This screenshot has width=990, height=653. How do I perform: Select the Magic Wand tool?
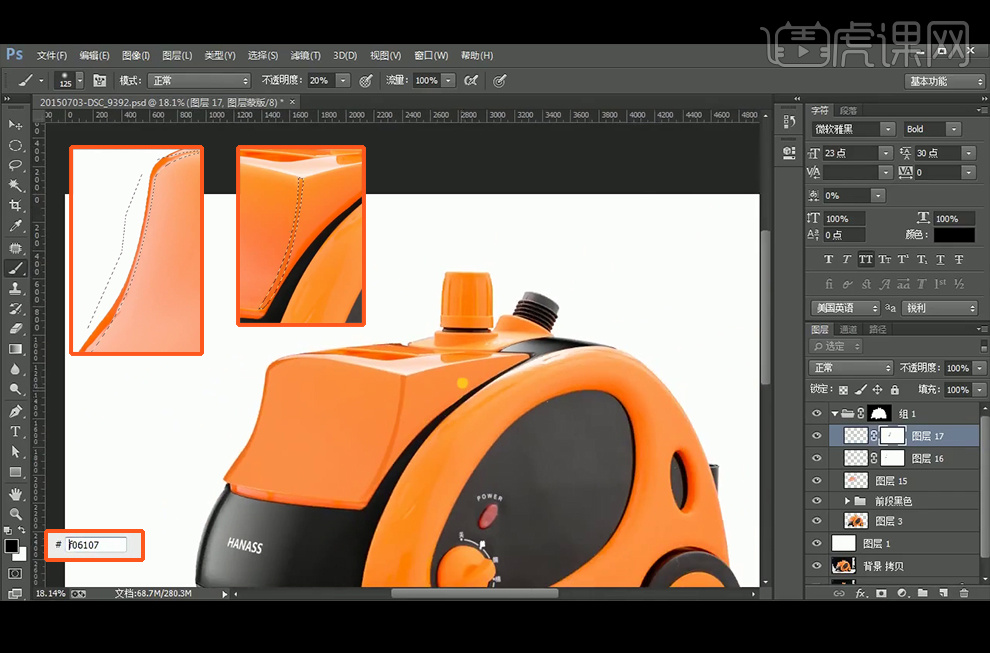tap(15, 185)
